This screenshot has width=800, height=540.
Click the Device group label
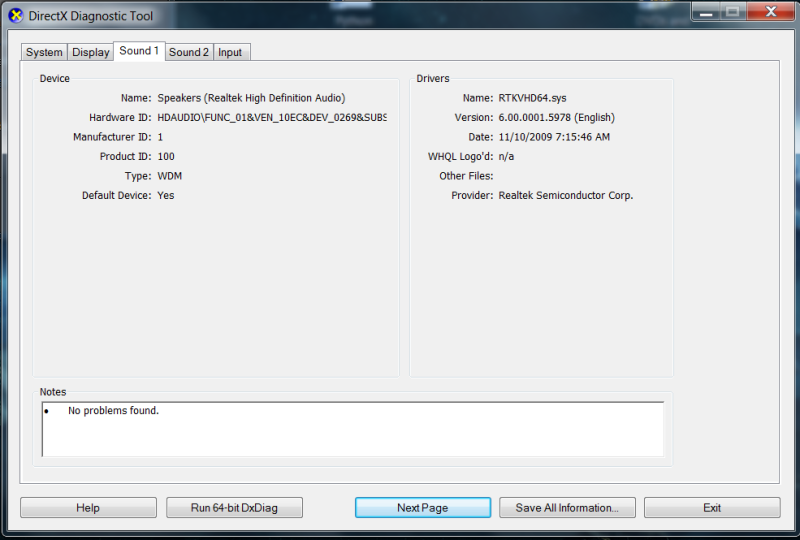[55, 79]
